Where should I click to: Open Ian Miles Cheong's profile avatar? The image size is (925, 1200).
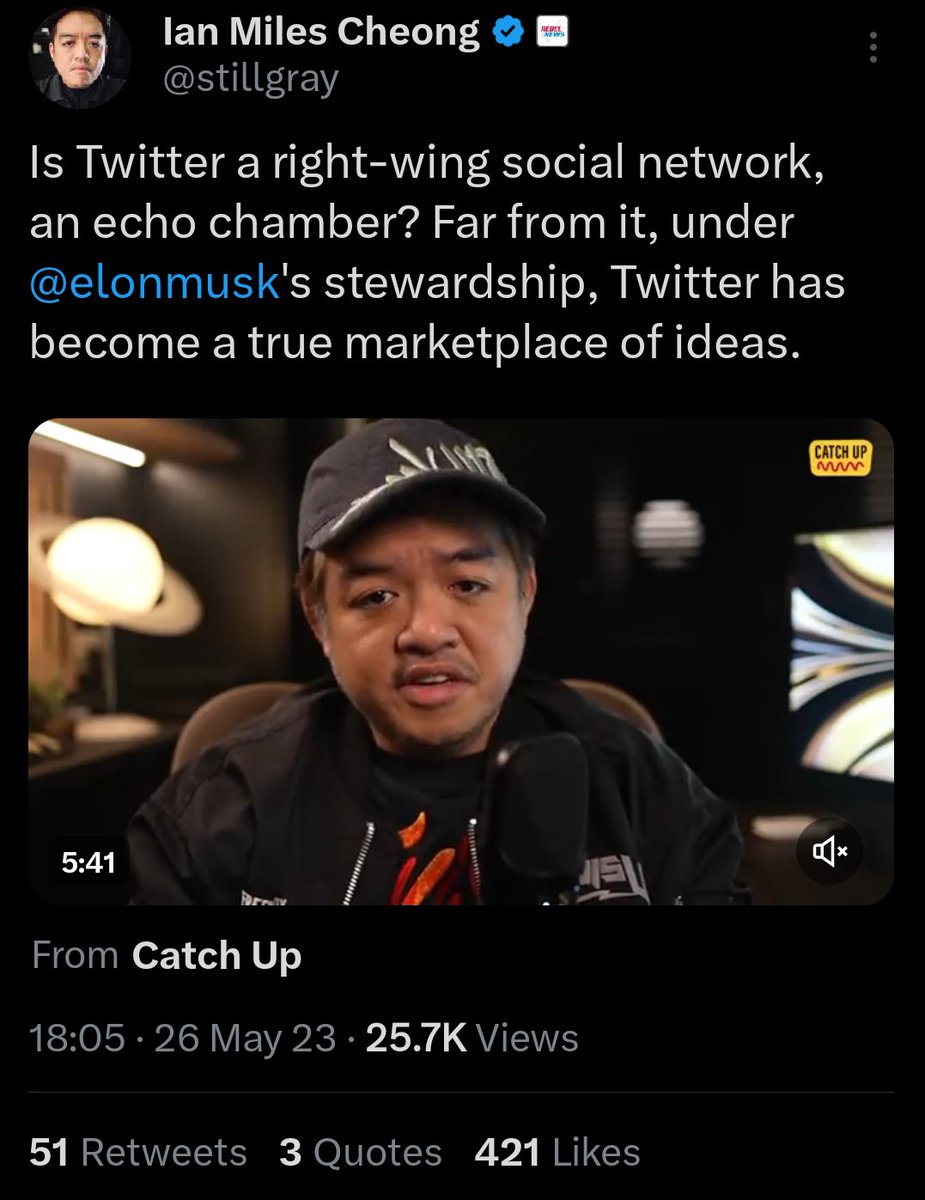pyautogui.click(x=81, y=57)
